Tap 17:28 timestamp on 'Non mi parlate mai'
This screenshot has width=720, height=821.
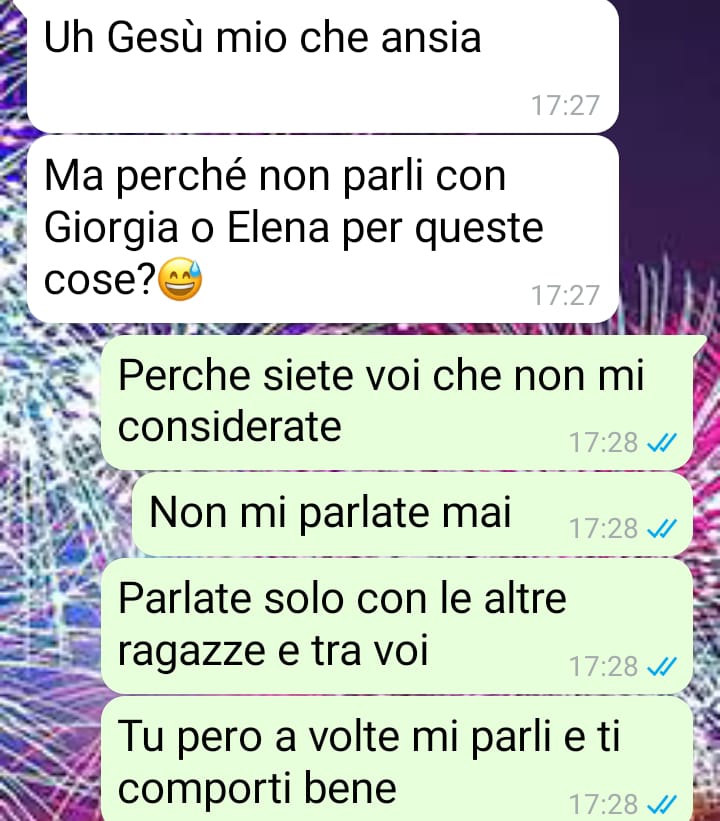[603, 529]
